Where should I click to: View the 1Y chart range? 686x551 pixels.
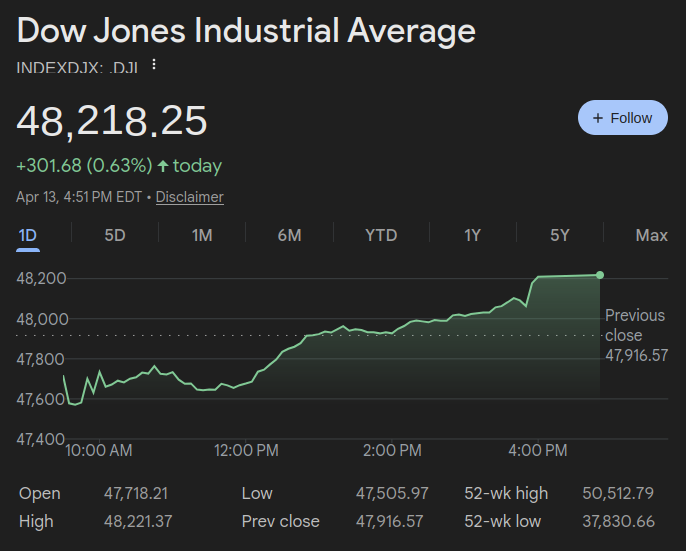click(x=472, y=235)
